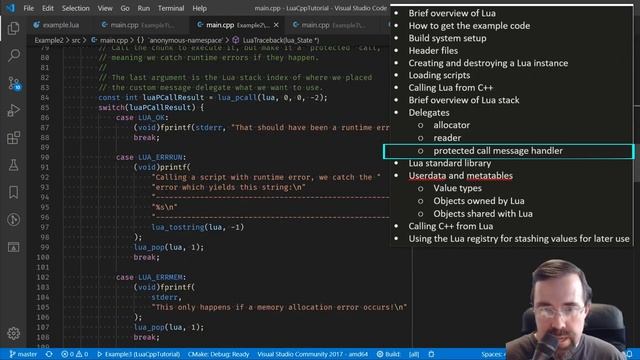Select launch target Example3 (LuaCppTutorial) in status bar

(138, 354)
